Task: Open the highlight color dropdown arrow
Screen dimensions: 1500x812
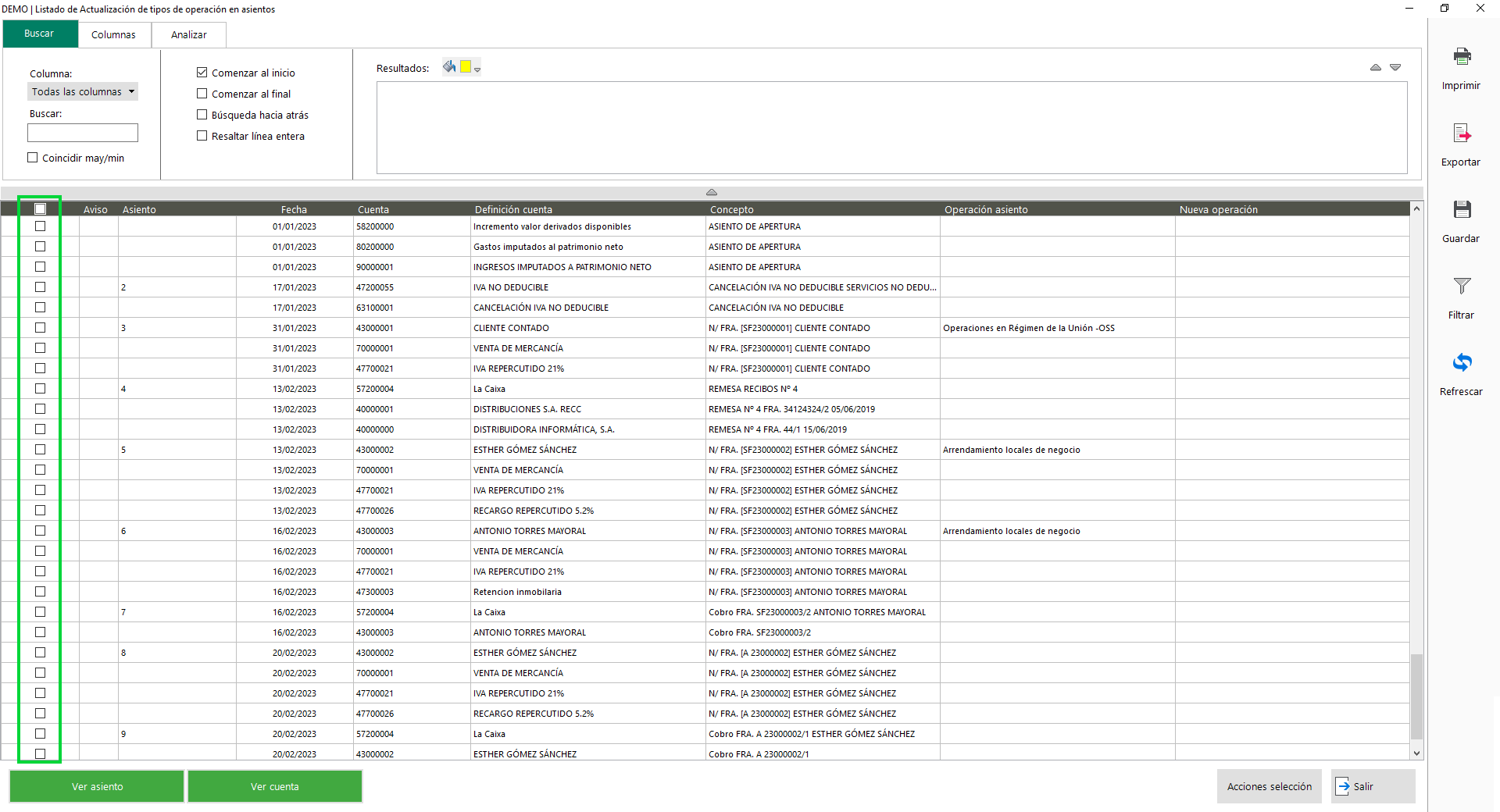Action: coord(477,69)
